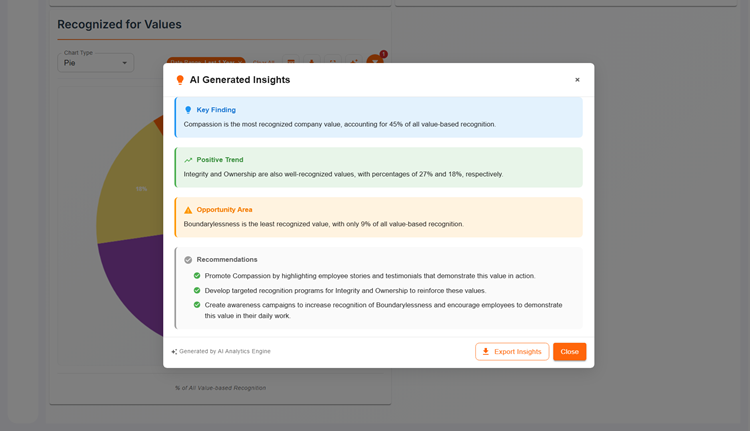This screenshot has width=750, height=431.
Task: Click the gray check-circle icon beside Recommendations
Action: tap(188, 259)
